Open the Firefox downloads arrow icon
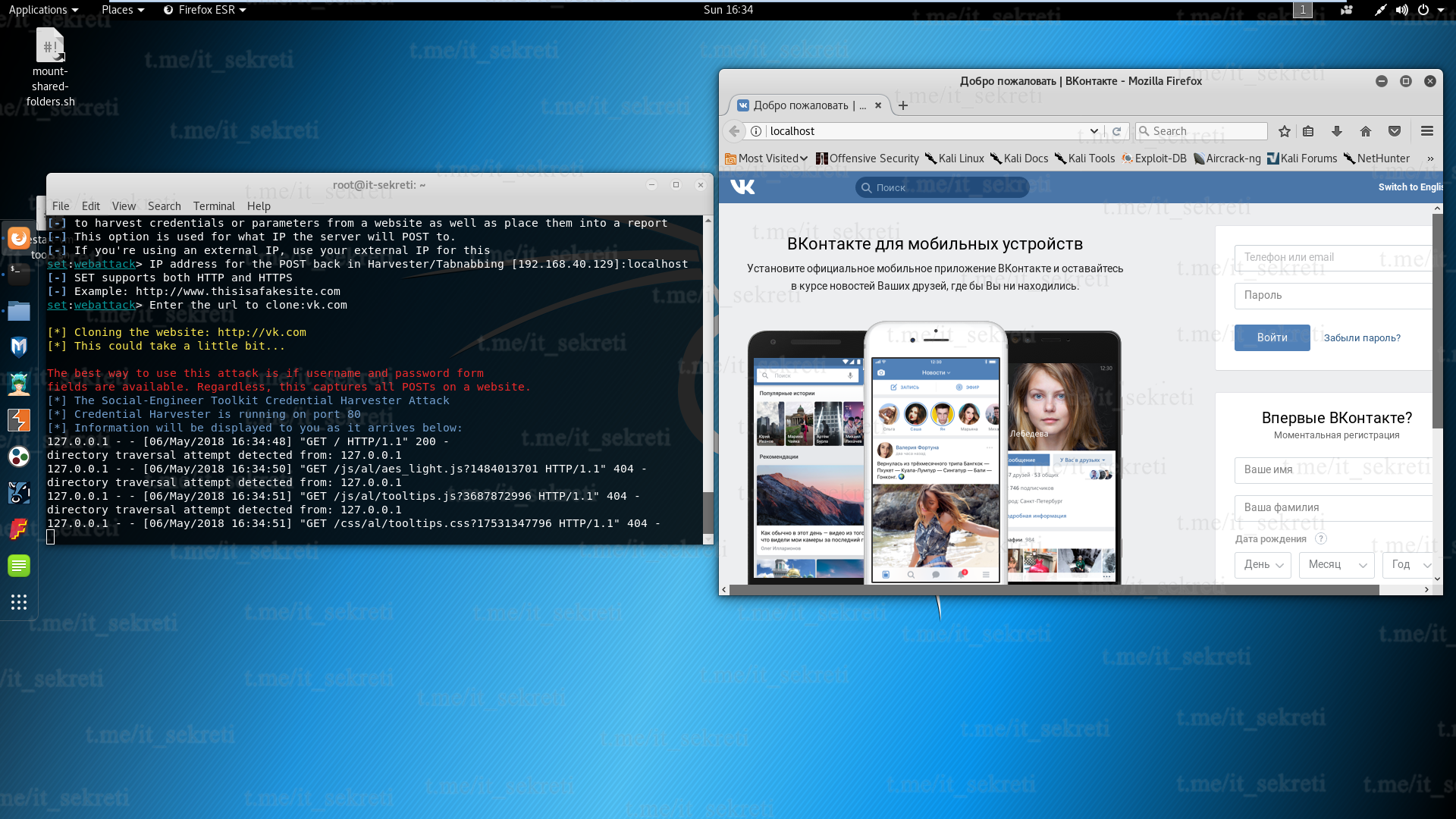This screenshot has height=819, width=1456. click(1337, 131)
